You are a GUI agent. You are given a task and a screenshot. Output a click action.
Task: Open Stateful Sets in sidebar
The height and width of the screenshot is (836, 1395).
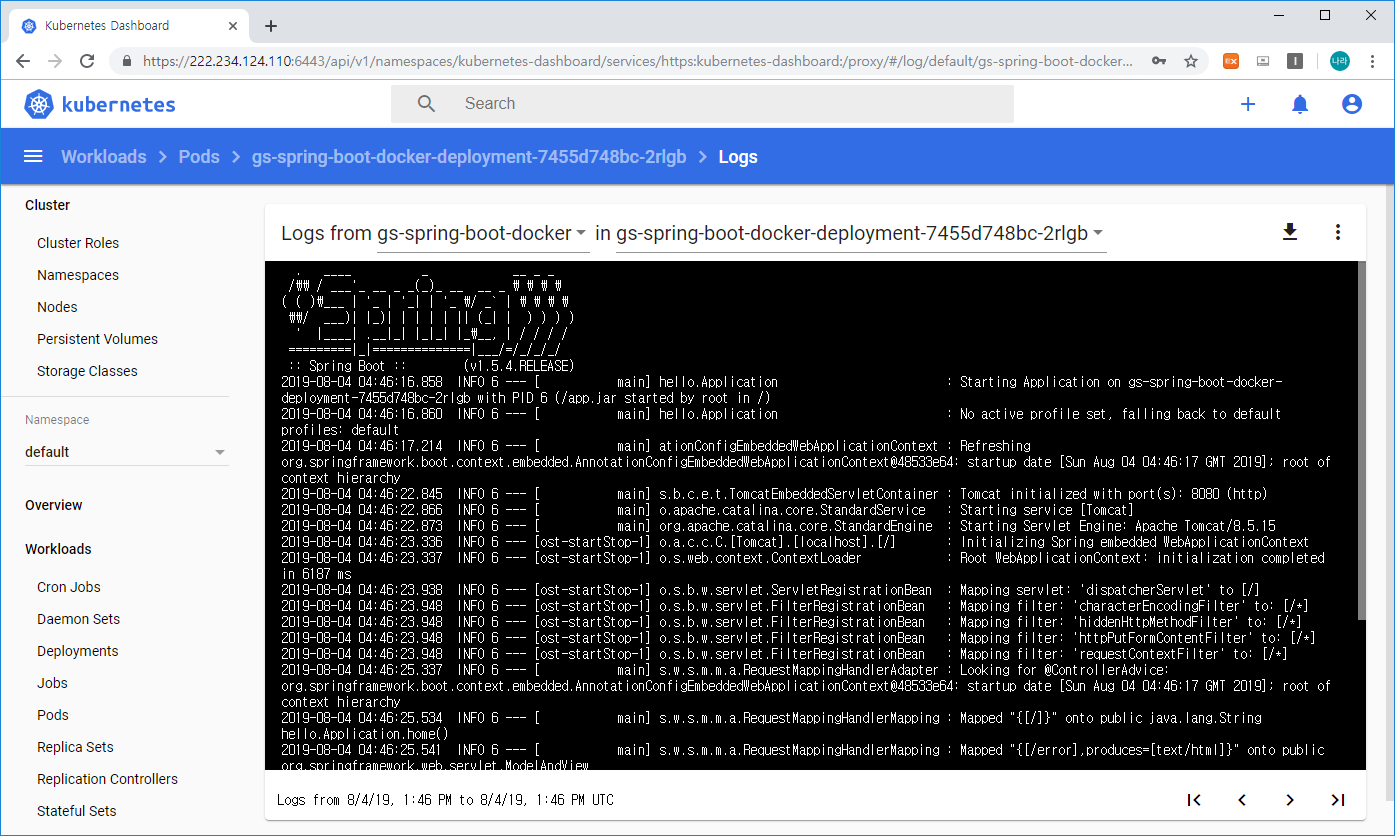coord(76,811)
